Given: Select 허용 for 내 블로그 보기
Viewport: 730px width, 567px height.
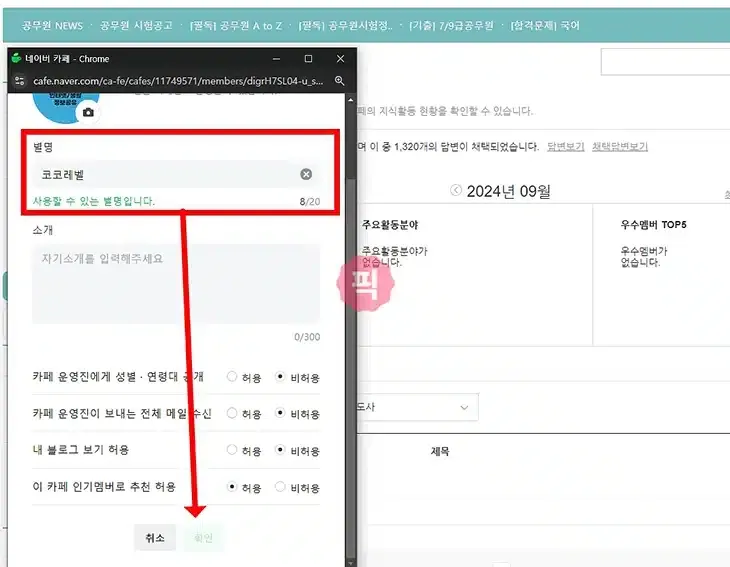Looking at the screenshot, I should pyautogui.click(x=232, y=450).
